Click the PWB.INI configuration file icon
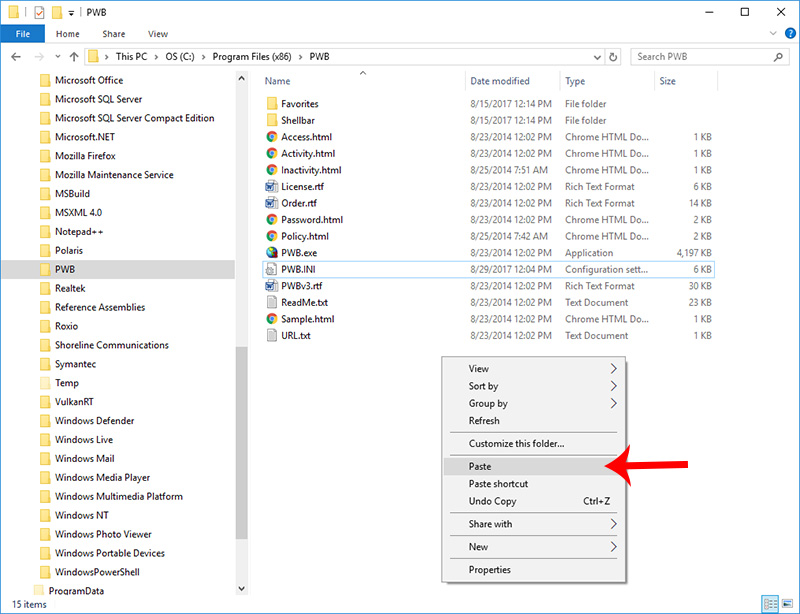Image resolution: width=800 pixels, height=614 pixels. [272, 269]
